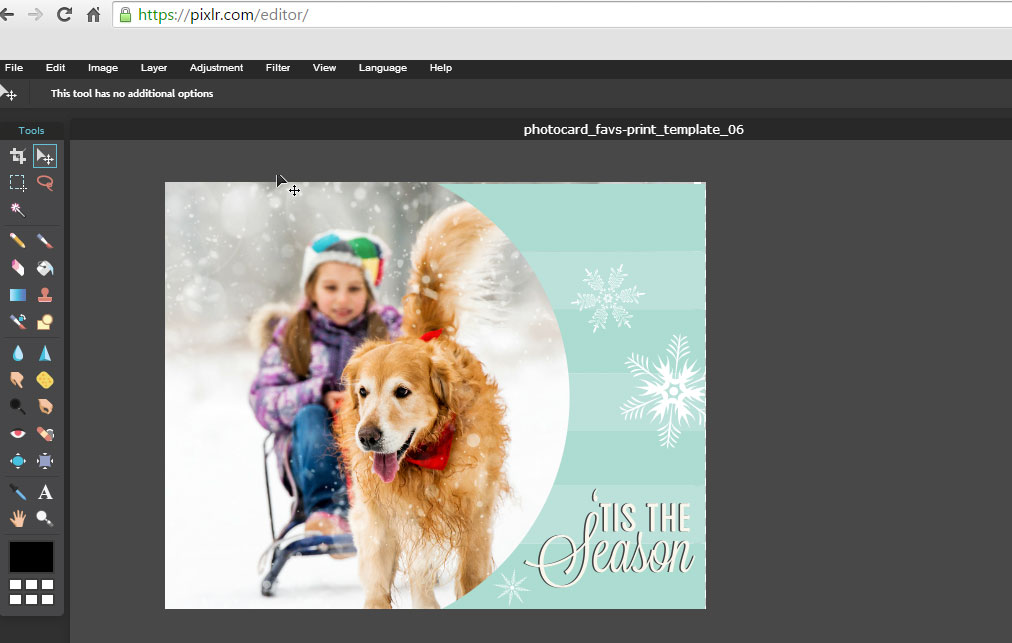Reload the page in the browser
The image size is (1012, 643).
pyautogui.click(x=64, y=15)
